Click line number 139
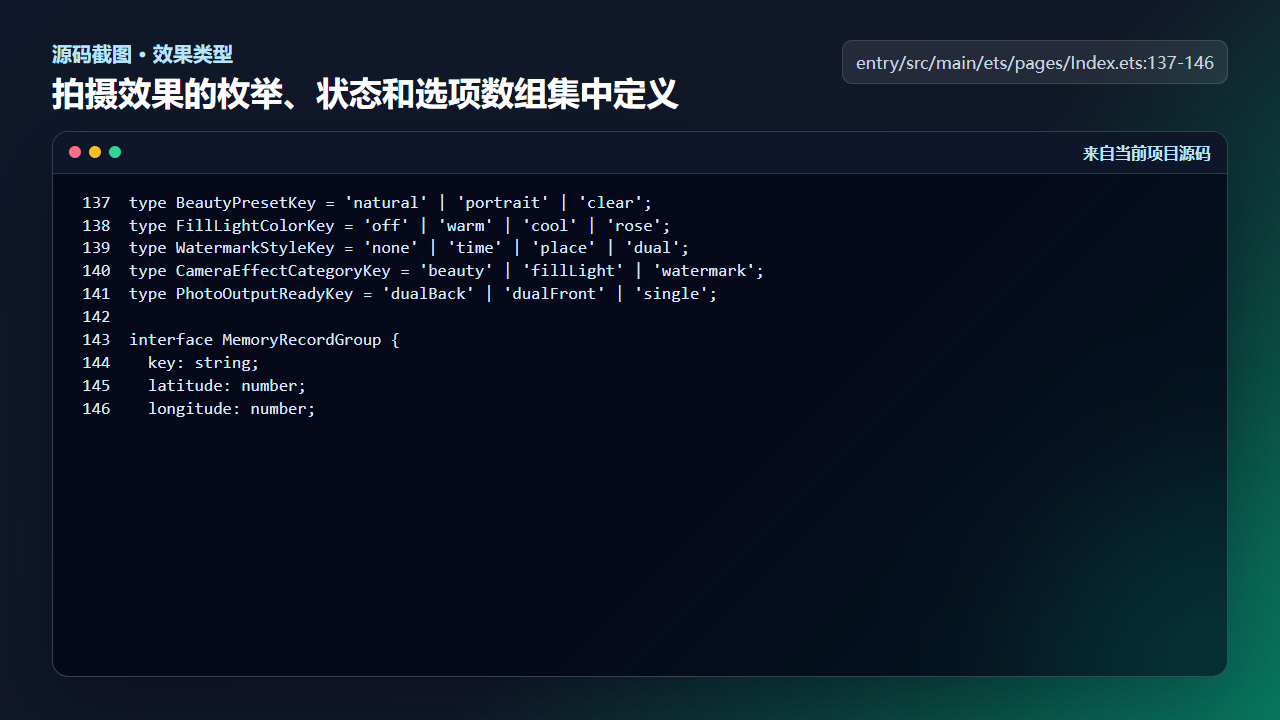Image resolution: width=1280 pixels, height=720 pixels. [96, 248]
